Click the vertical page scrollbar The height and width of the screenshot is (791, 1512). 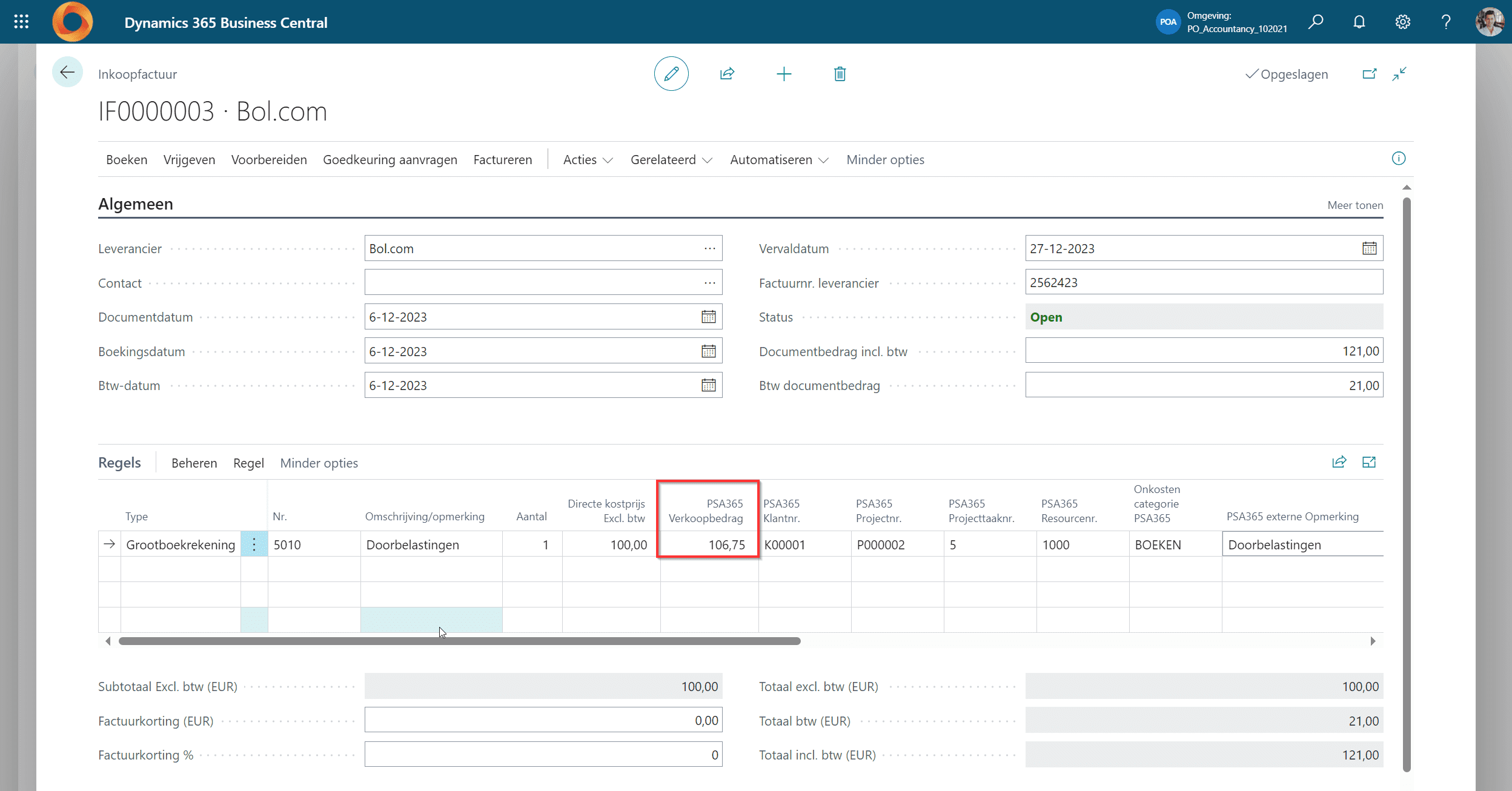tap(1407, 485)
